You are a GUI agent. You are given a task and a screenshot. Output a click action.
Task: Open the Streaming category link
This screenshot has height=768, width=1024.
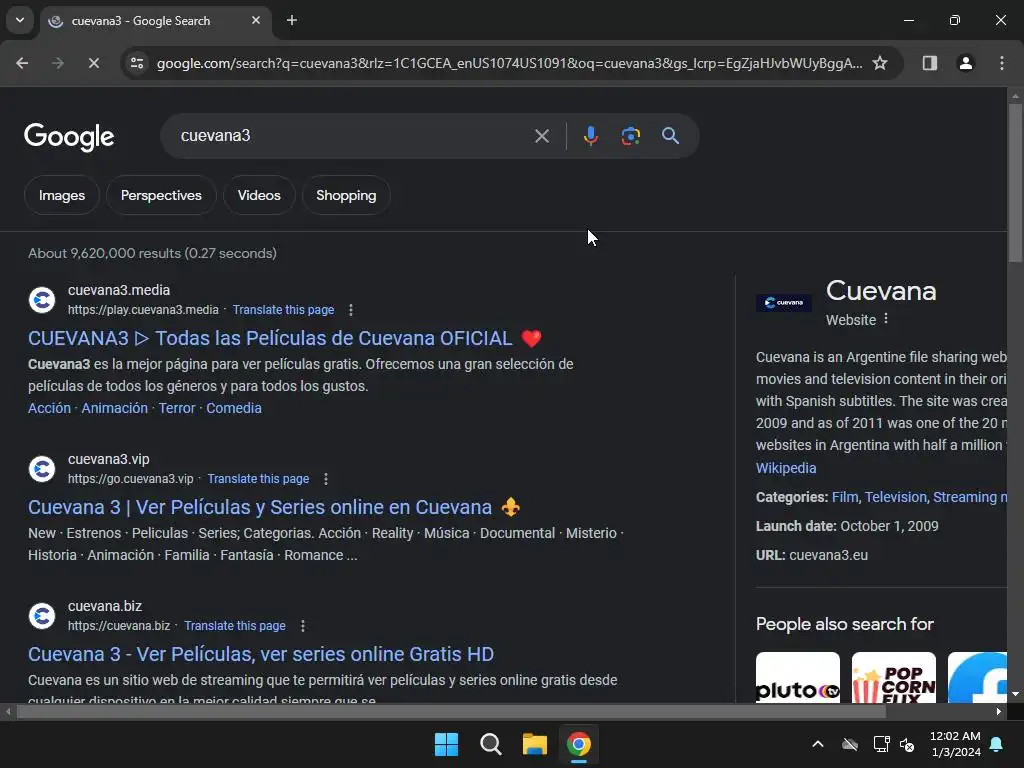969,497
